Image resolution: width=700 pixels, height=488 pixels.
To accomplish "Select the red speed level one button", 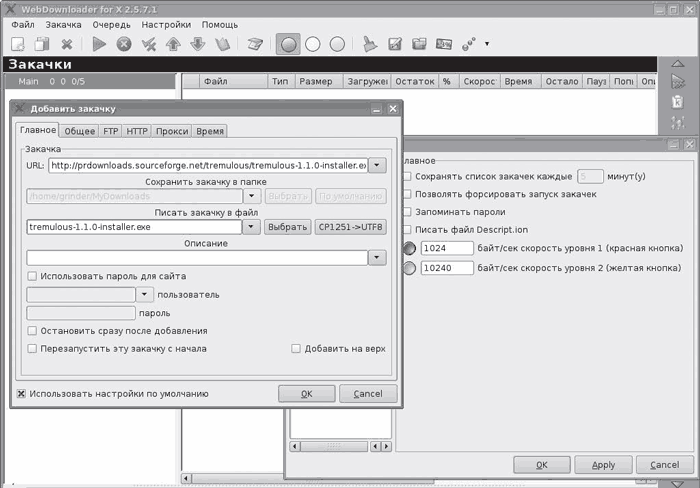I will pyautogui.click(x=409, y=248).
